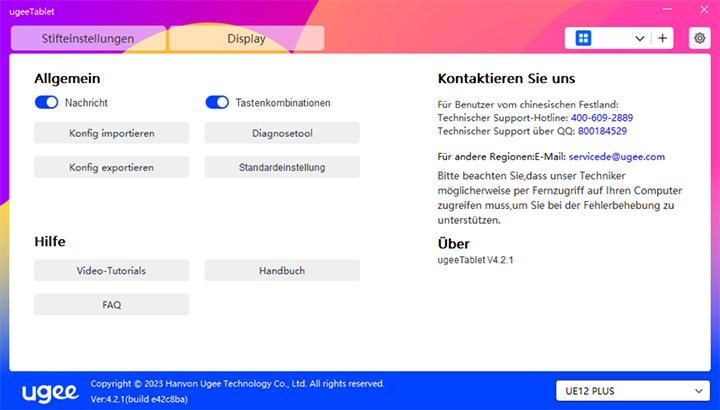The height and width of the screenshot is (410, 720).
Task: Minimize the ugeeTablet window
Action: click(667, 9)
